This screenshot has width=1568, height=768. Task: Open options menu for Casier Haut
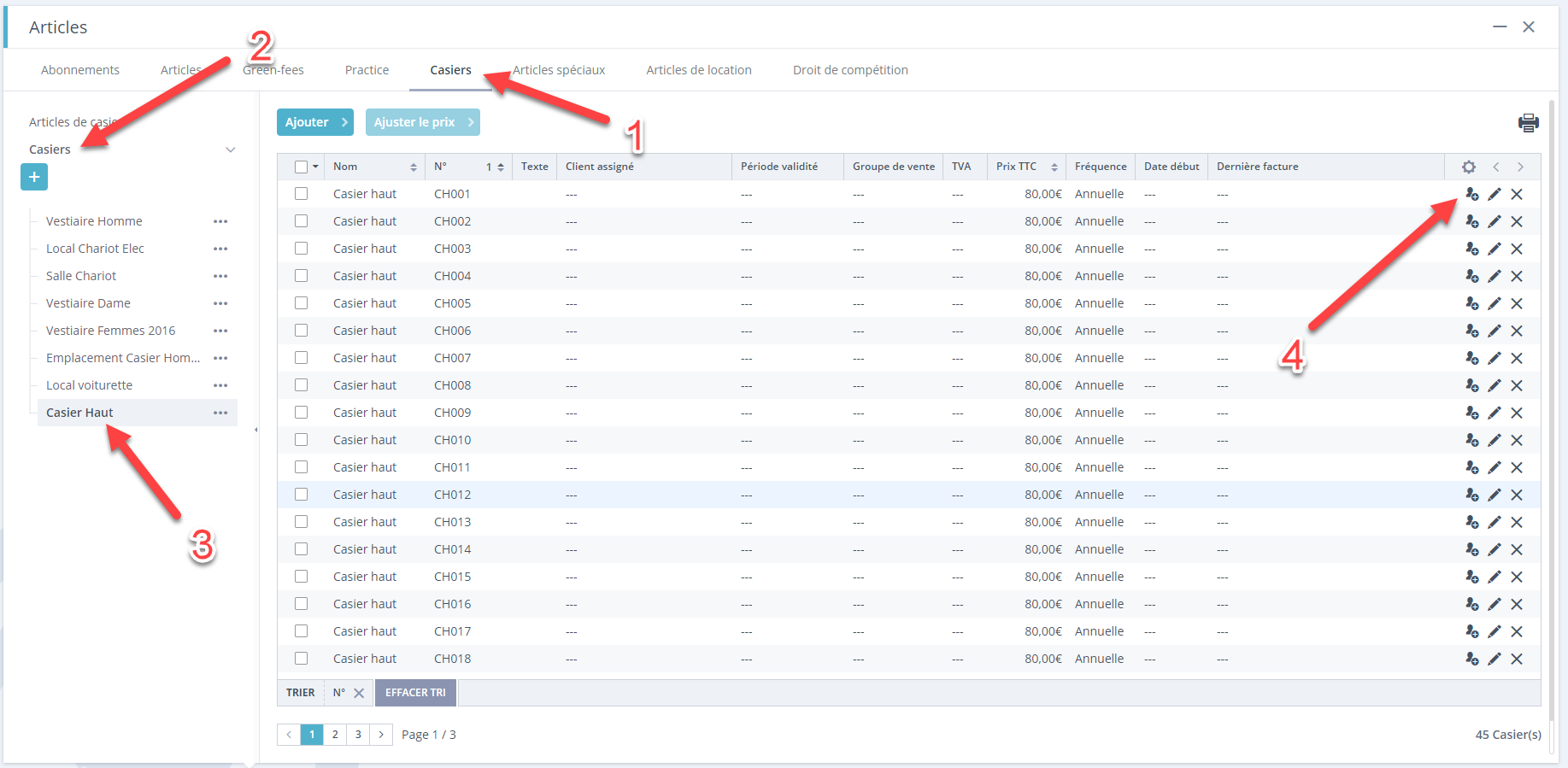(x=220, y=413)
